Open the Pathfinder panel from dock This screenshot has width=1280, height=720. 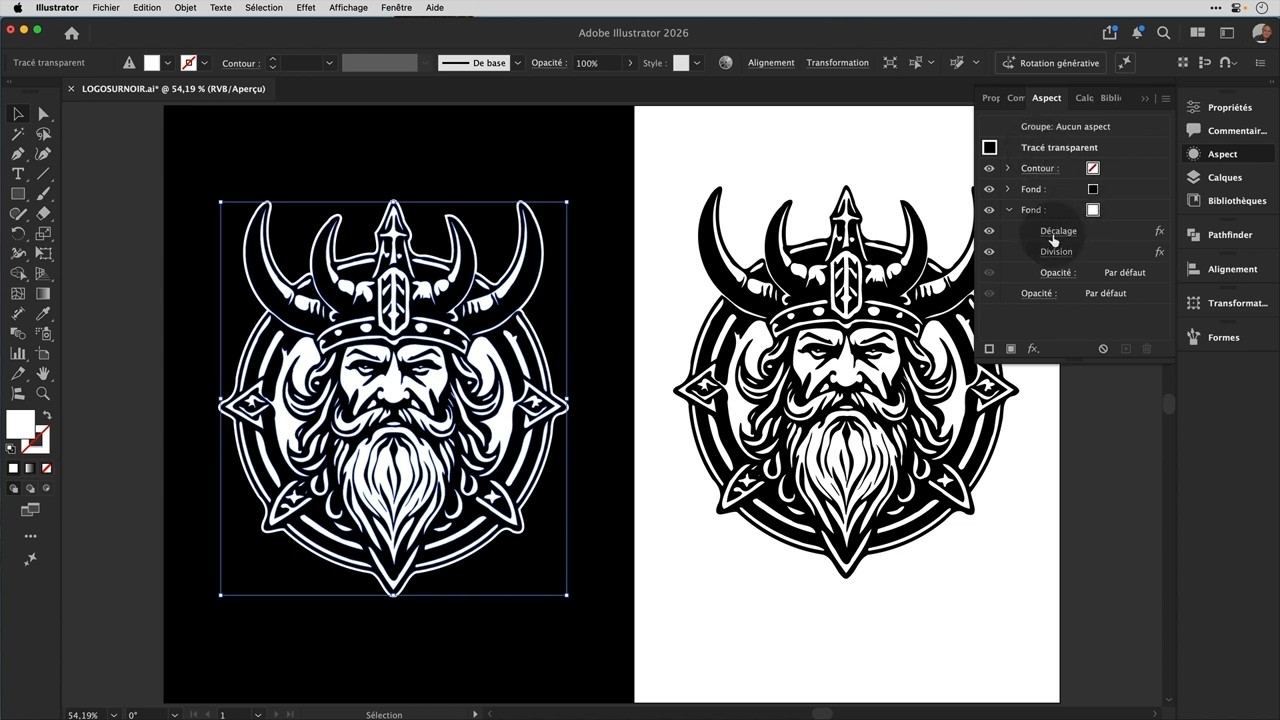pyautogui.click(x=1228, y=235)
